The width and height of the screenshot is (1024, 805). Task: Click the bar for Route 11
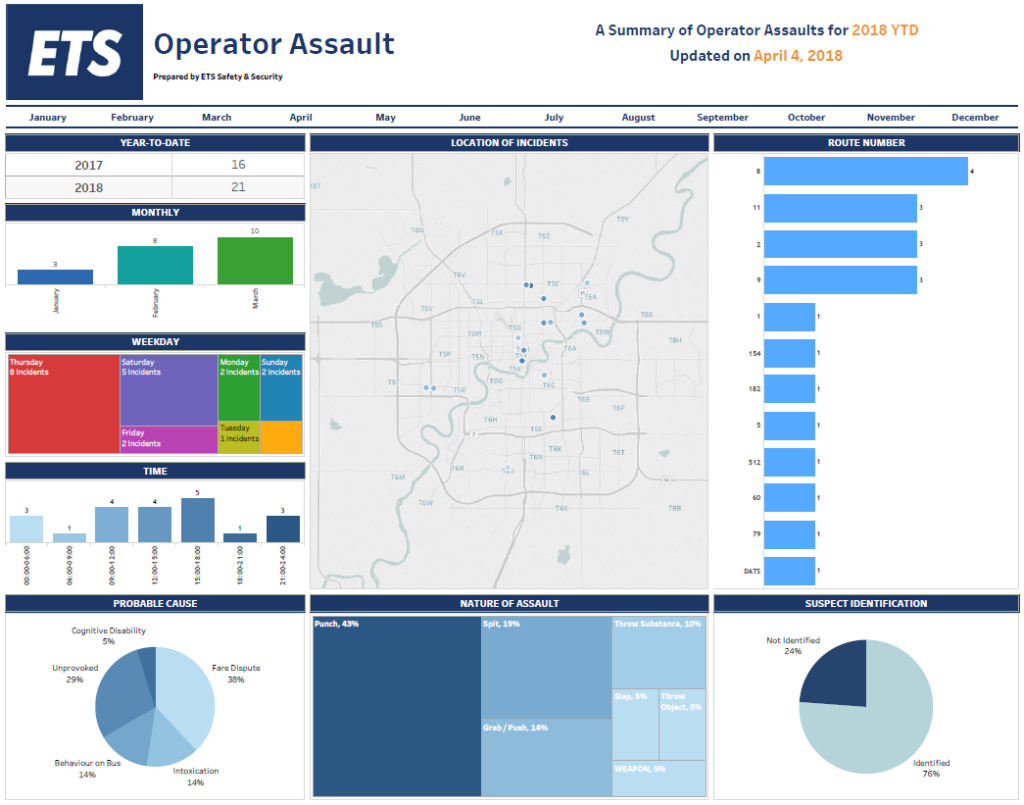tap(840, 208)
